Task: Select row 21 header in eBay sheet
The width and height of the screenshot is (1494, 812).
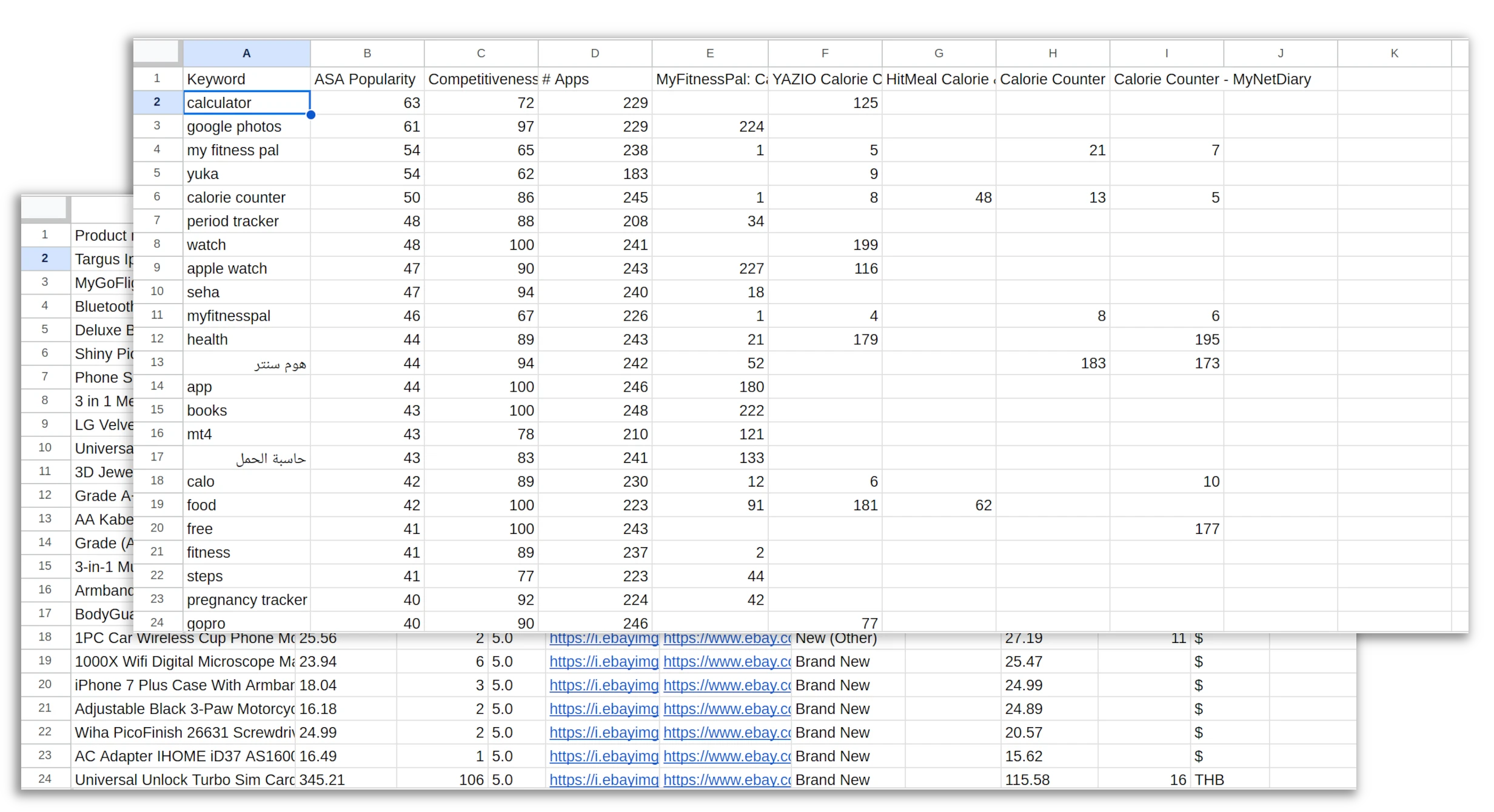Action: (x=45, y=708)
